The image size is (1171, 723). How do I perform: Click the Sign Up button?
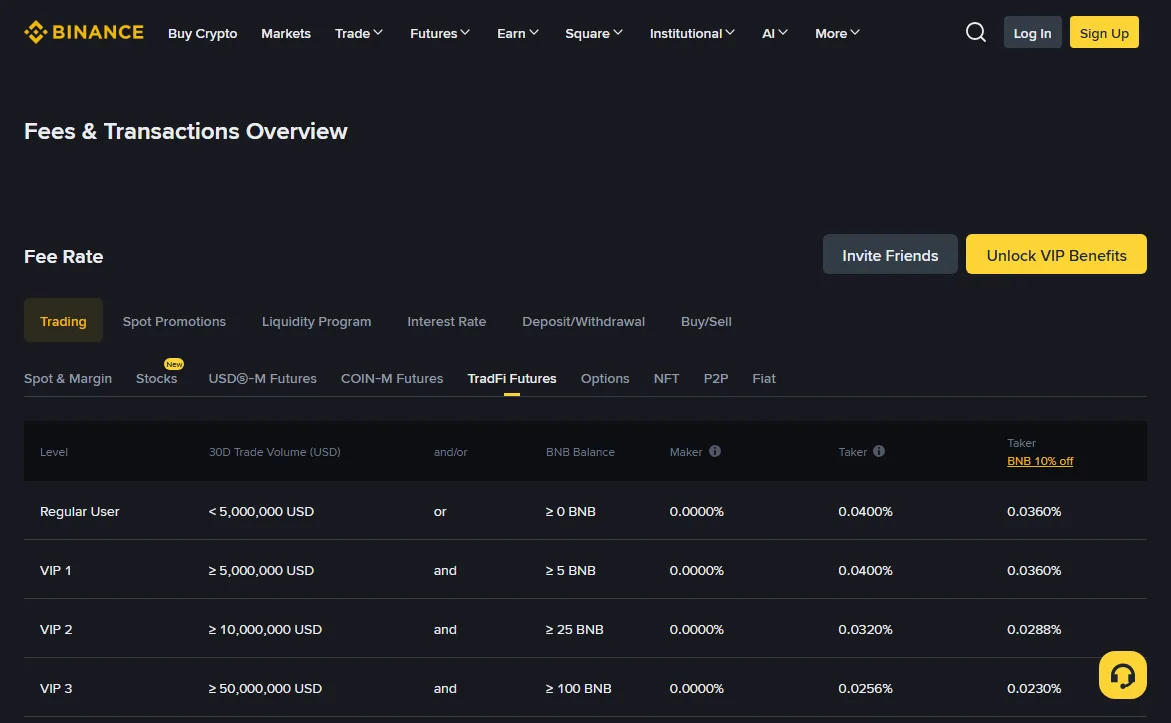pyautogui.click(x=1104, y=32)
